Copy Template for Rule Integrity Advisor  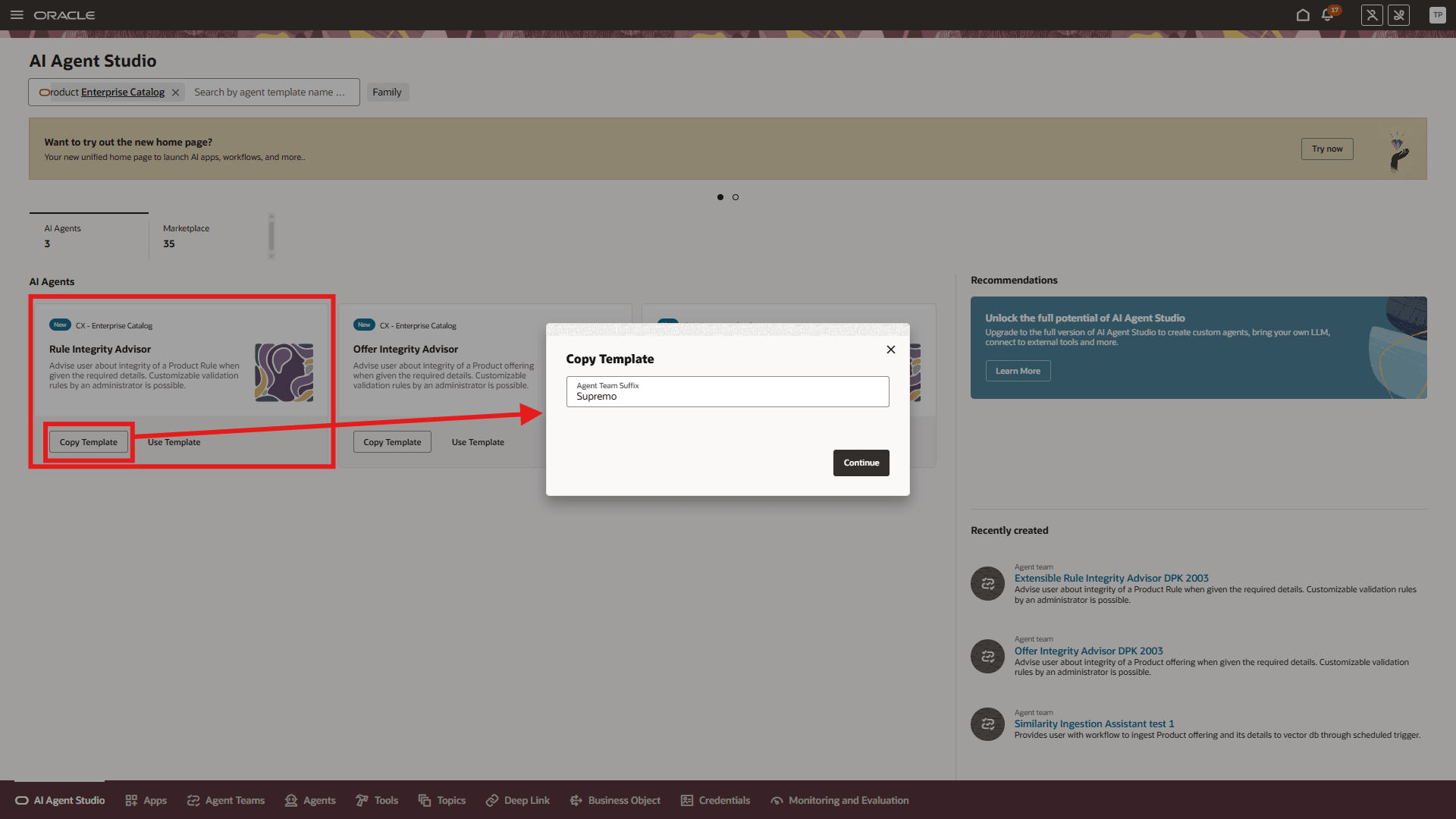[89, 442]
